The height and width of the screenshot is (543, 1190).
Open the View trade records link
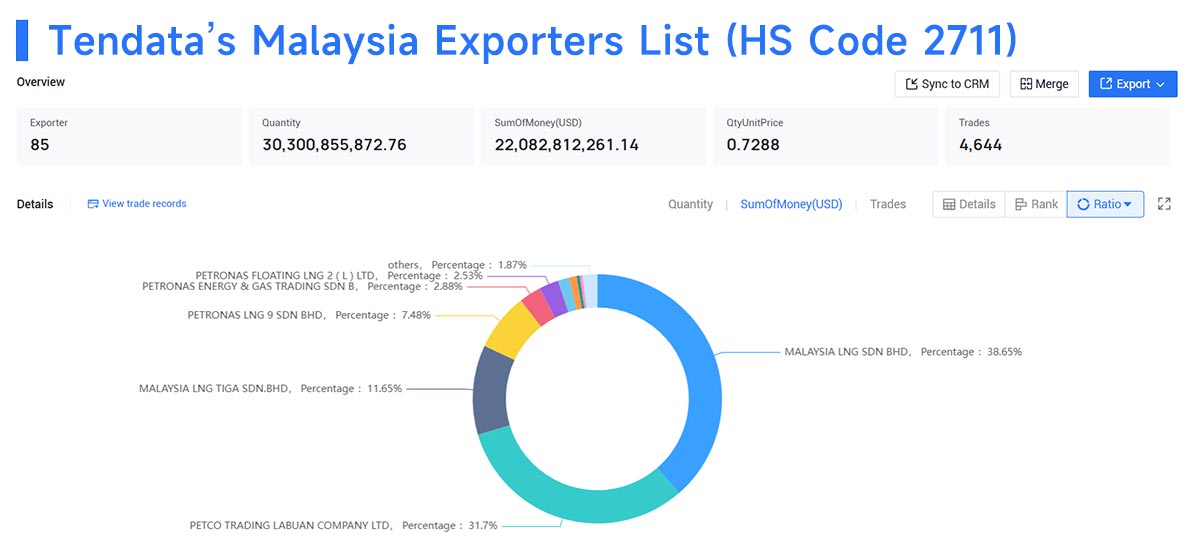143,204
